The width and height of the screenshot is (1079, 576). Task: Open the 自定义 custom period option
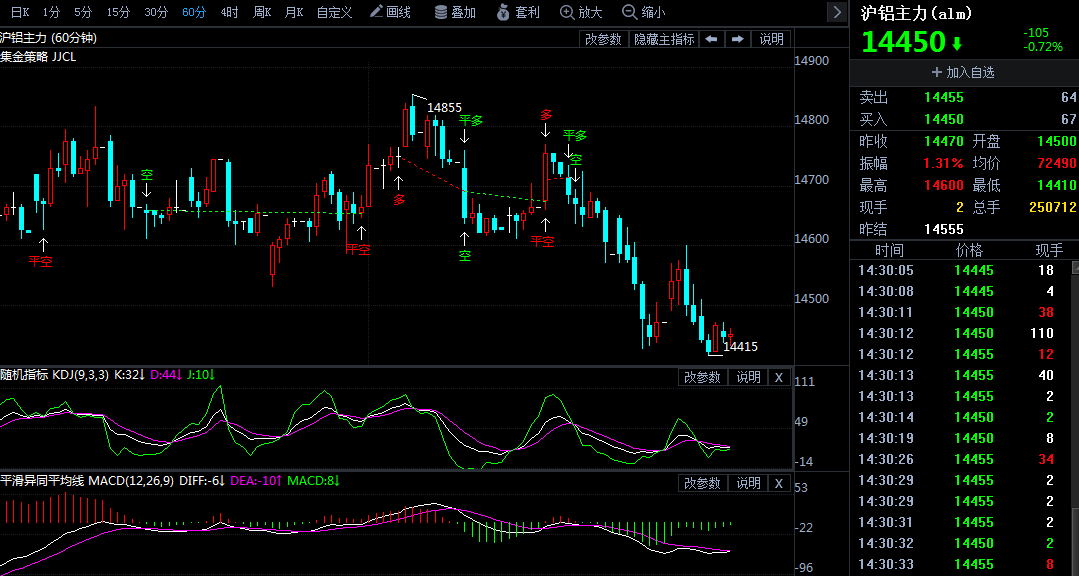(x=334, y=12)
